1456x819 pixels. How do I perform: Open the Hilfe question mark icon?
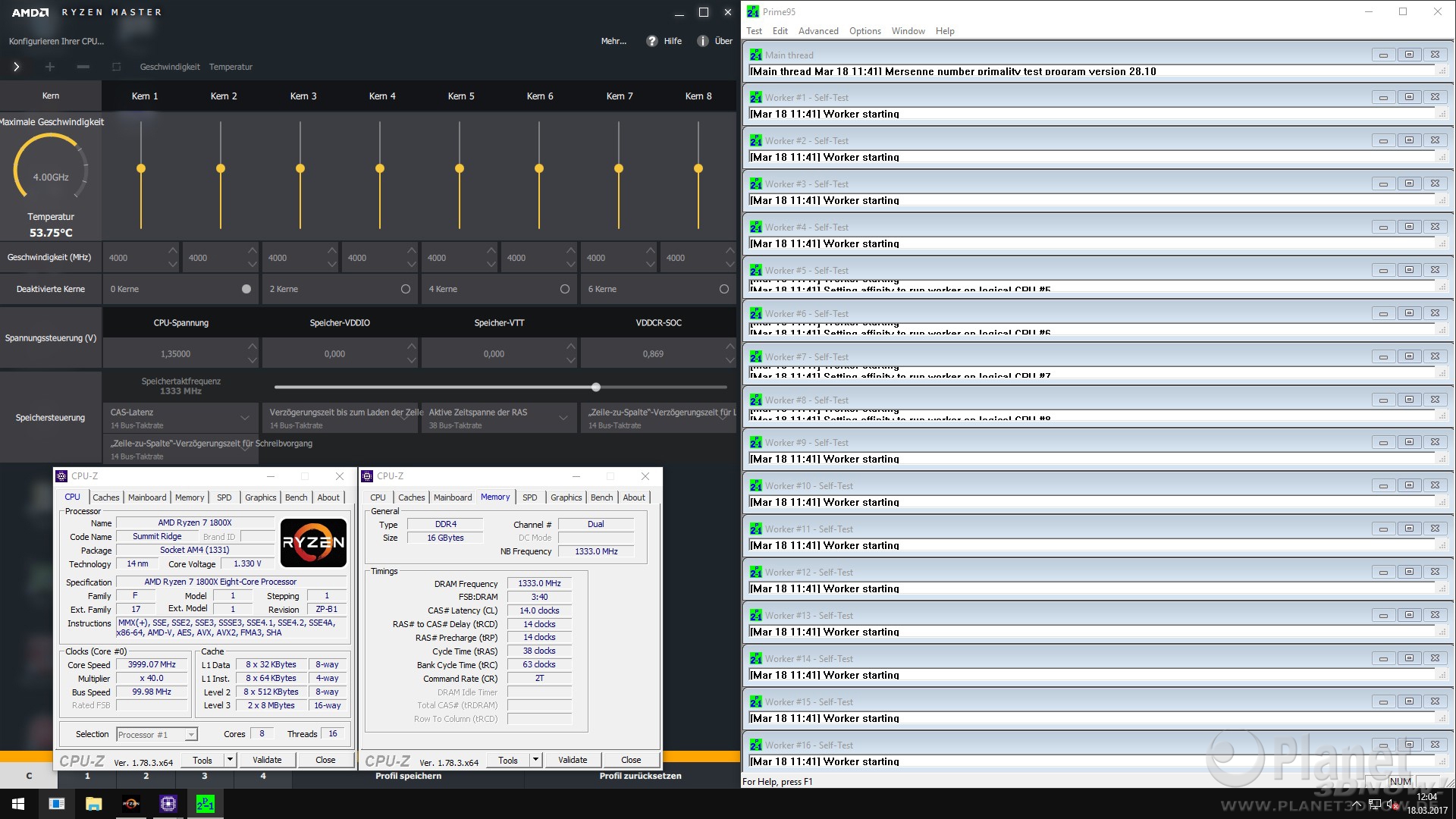tap(651, 41)
